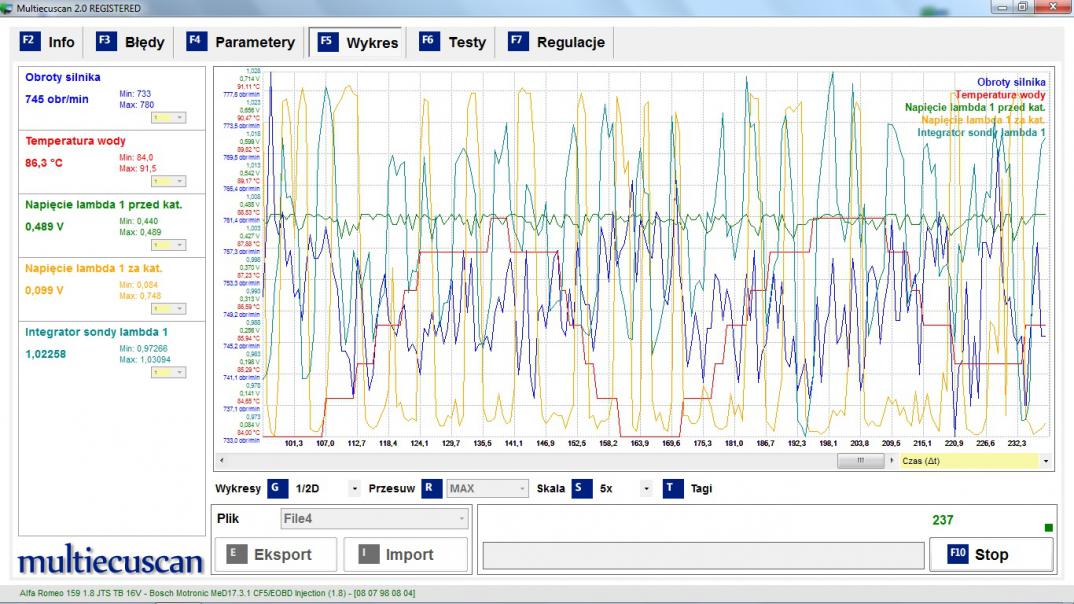Click the green recording indicator square
The height and width of the screenshot is (604, 1074).
click(x=1048, y=527)
